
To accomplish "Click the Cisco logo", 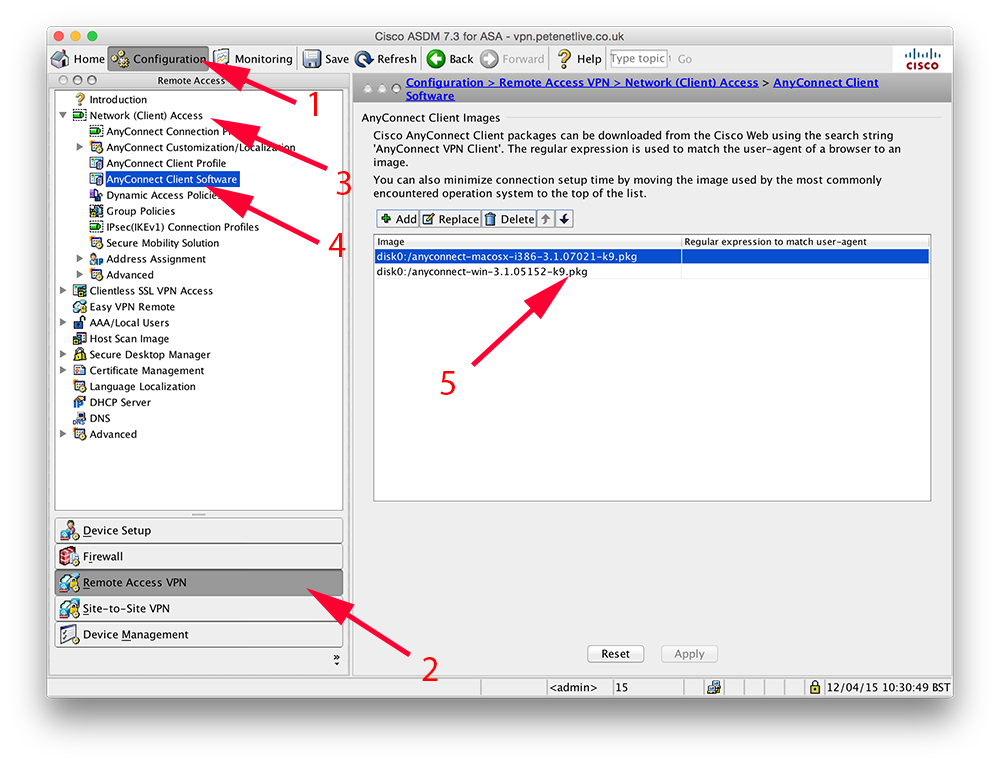I will tap(922, 59).
